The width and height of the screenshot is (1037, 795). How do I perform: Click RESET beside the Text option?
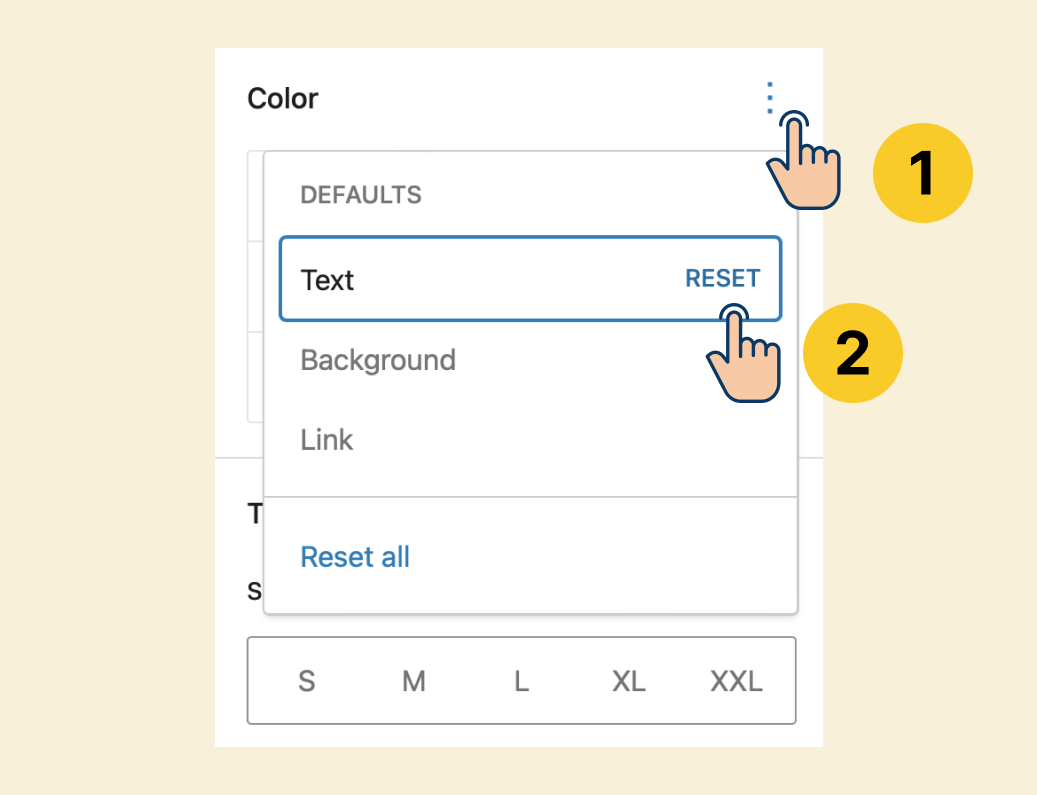pos(722,278)
